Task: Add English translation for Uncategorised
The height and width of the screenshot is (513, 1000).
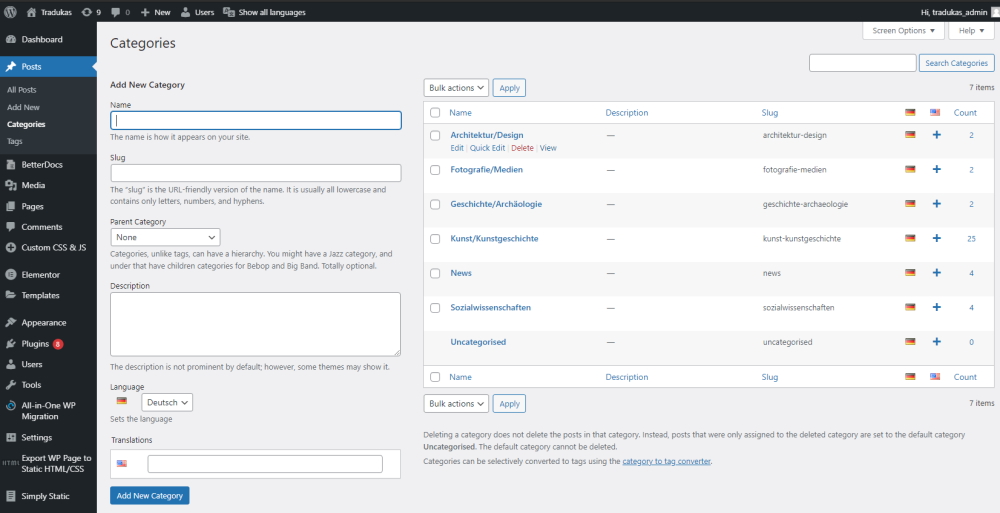Action: [936, 341]
